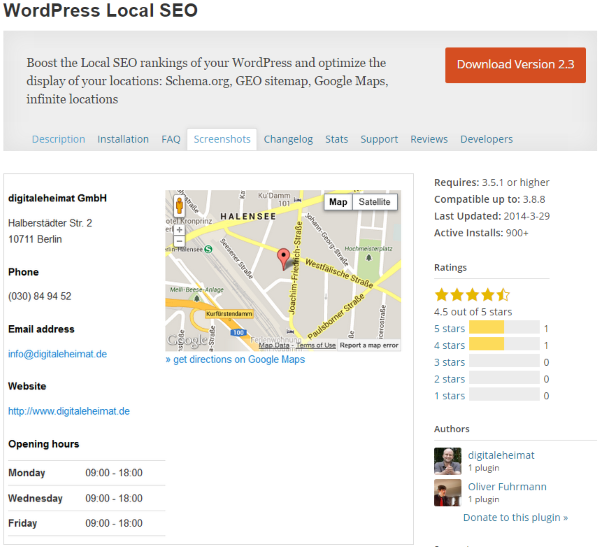Click the star rating icons
This screenshot has height=547, width=600.
click(x=472, y=295)
